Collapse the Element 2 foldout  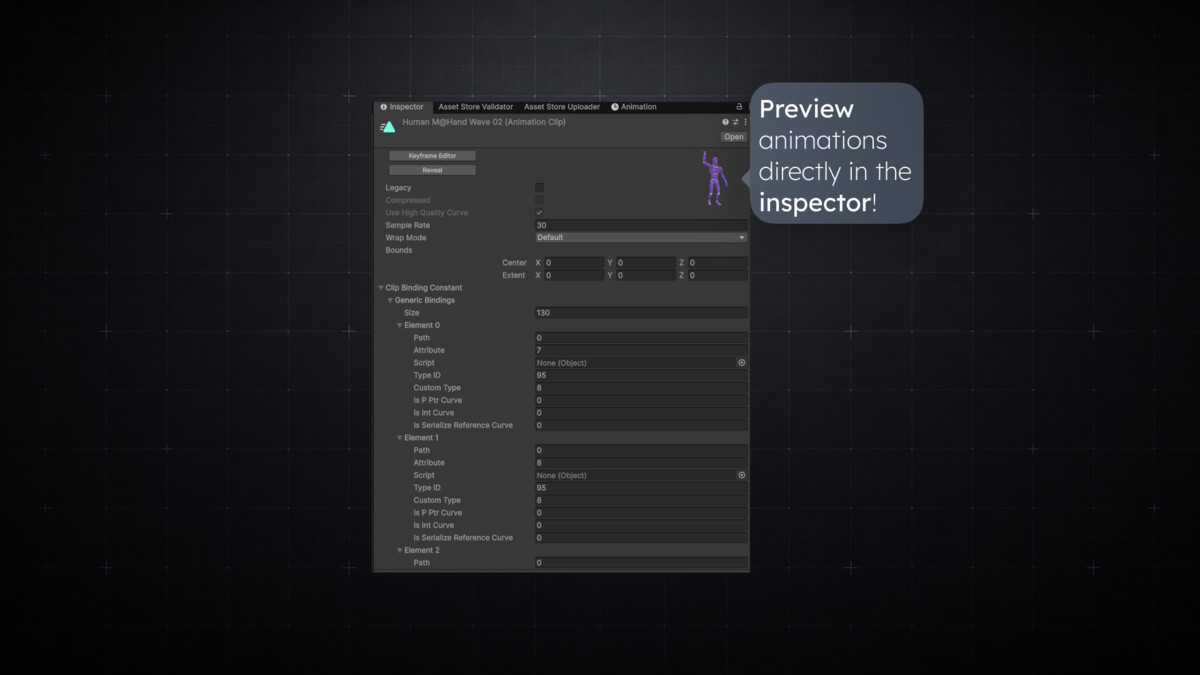pos(400,550)
